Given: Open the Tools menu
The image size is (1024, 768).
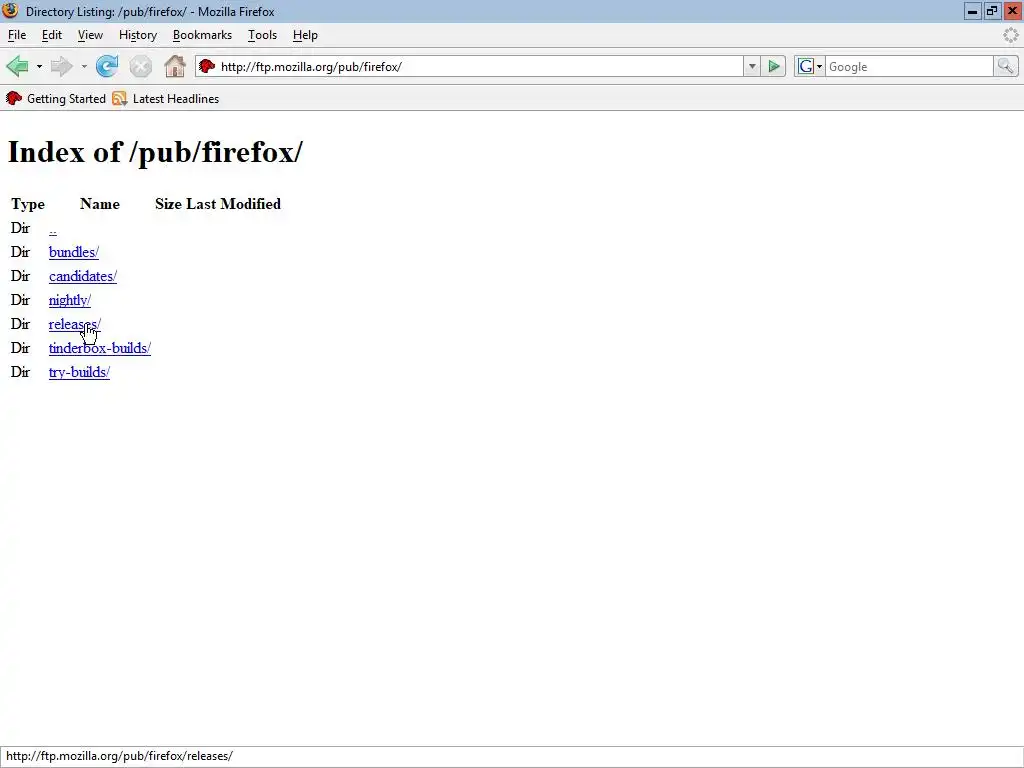Looking at the screenshot, I should [x=263, y=35].
